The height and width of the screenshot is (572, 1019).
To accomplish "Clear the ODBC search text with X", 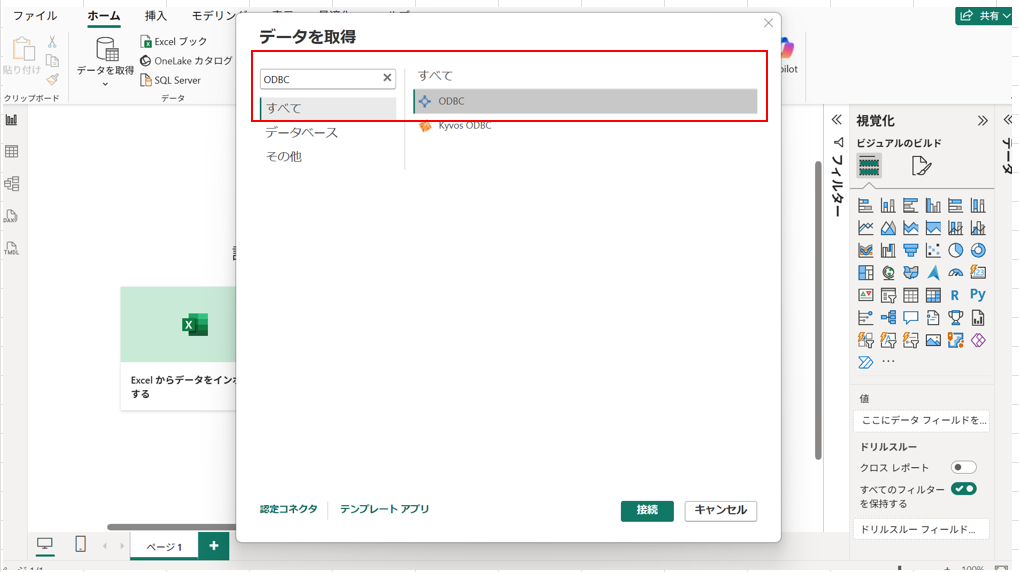I will [x=387, y=78].
